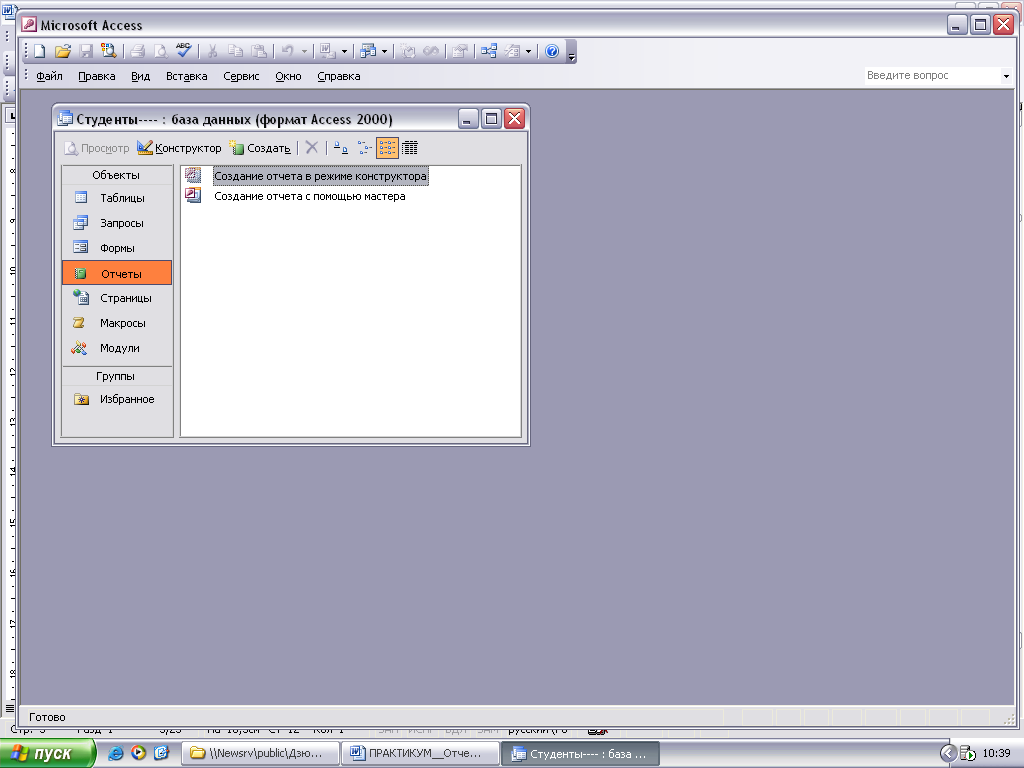Open the Окно menu
Viewport: 1024px width, 768px height.
click(288, 76)
